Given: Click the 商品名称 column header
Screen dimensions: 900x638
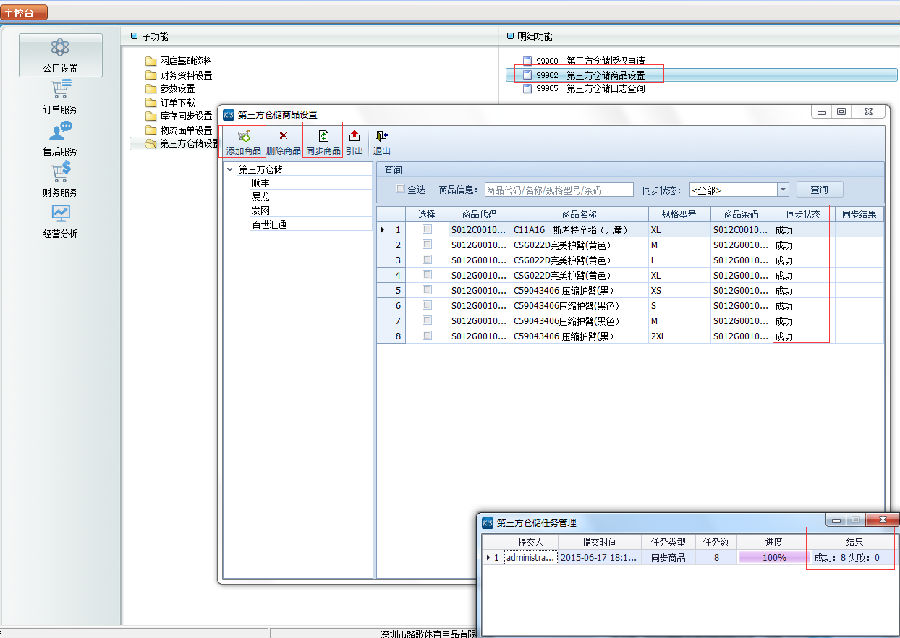Looking at the screenshot, I should 579,214.
